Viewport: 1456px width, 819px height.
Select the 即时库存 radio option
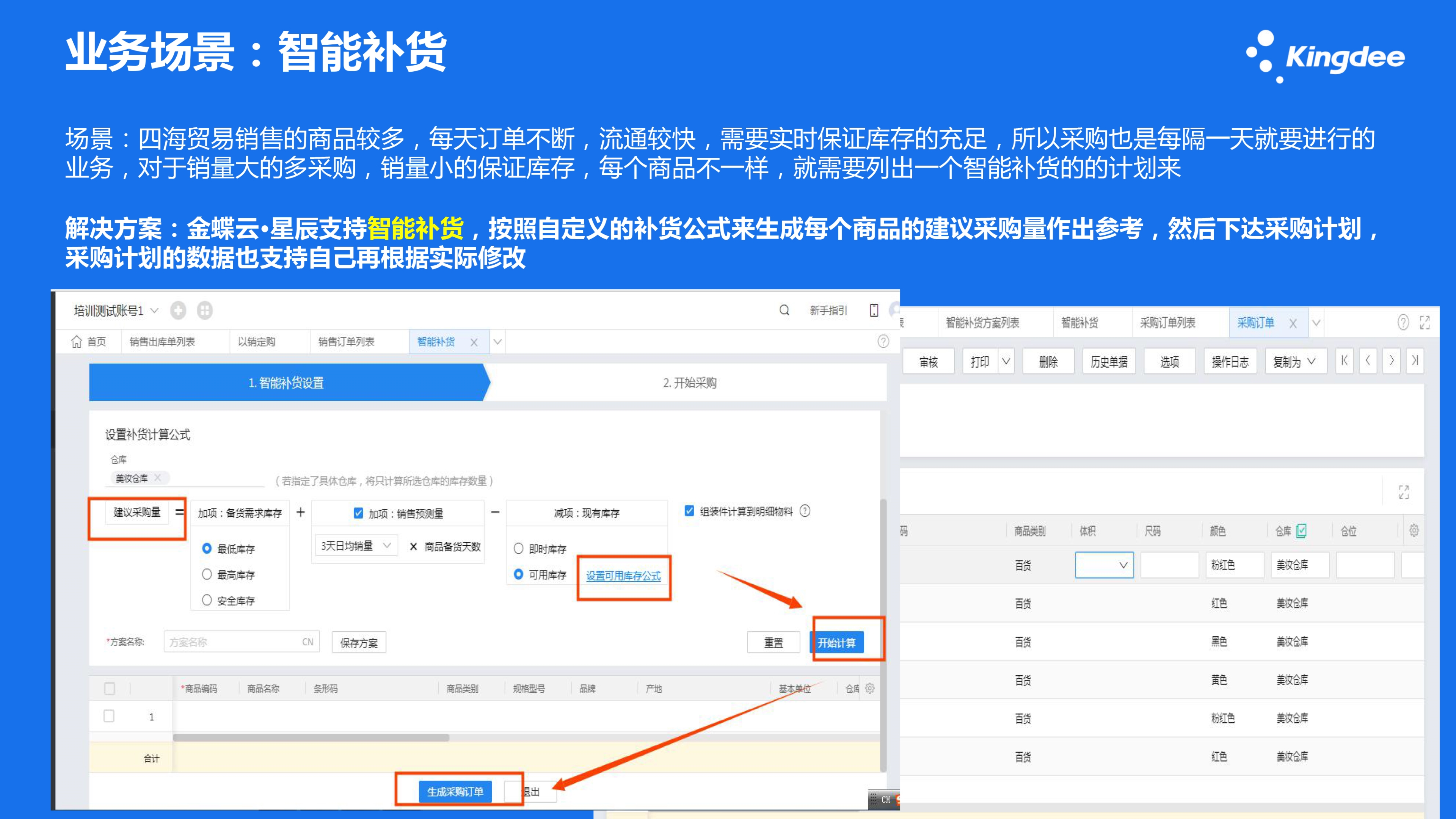[x=518, y=548]
